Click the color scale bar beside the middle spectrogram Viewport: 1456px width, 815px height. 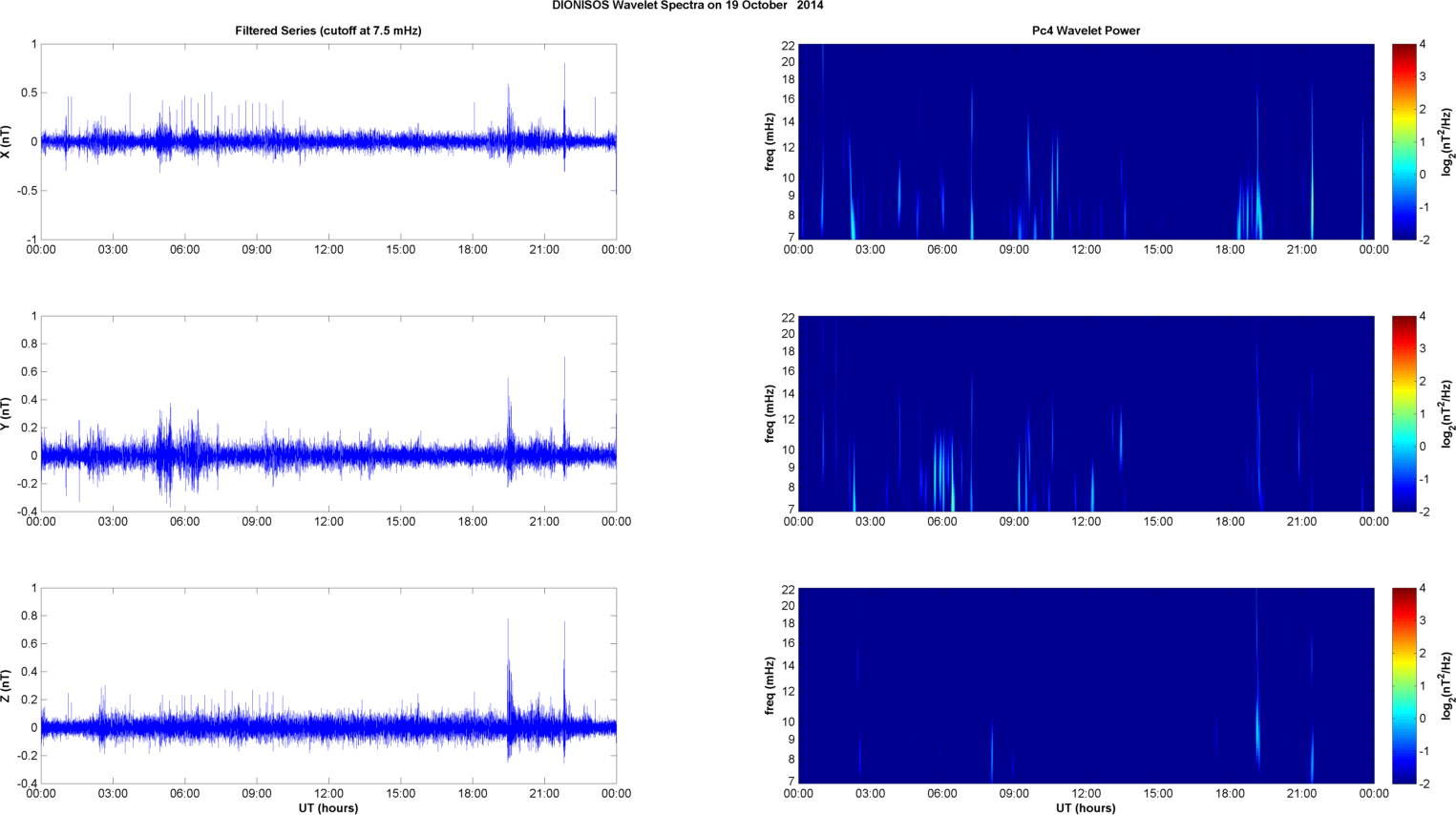coord(1403,413)
